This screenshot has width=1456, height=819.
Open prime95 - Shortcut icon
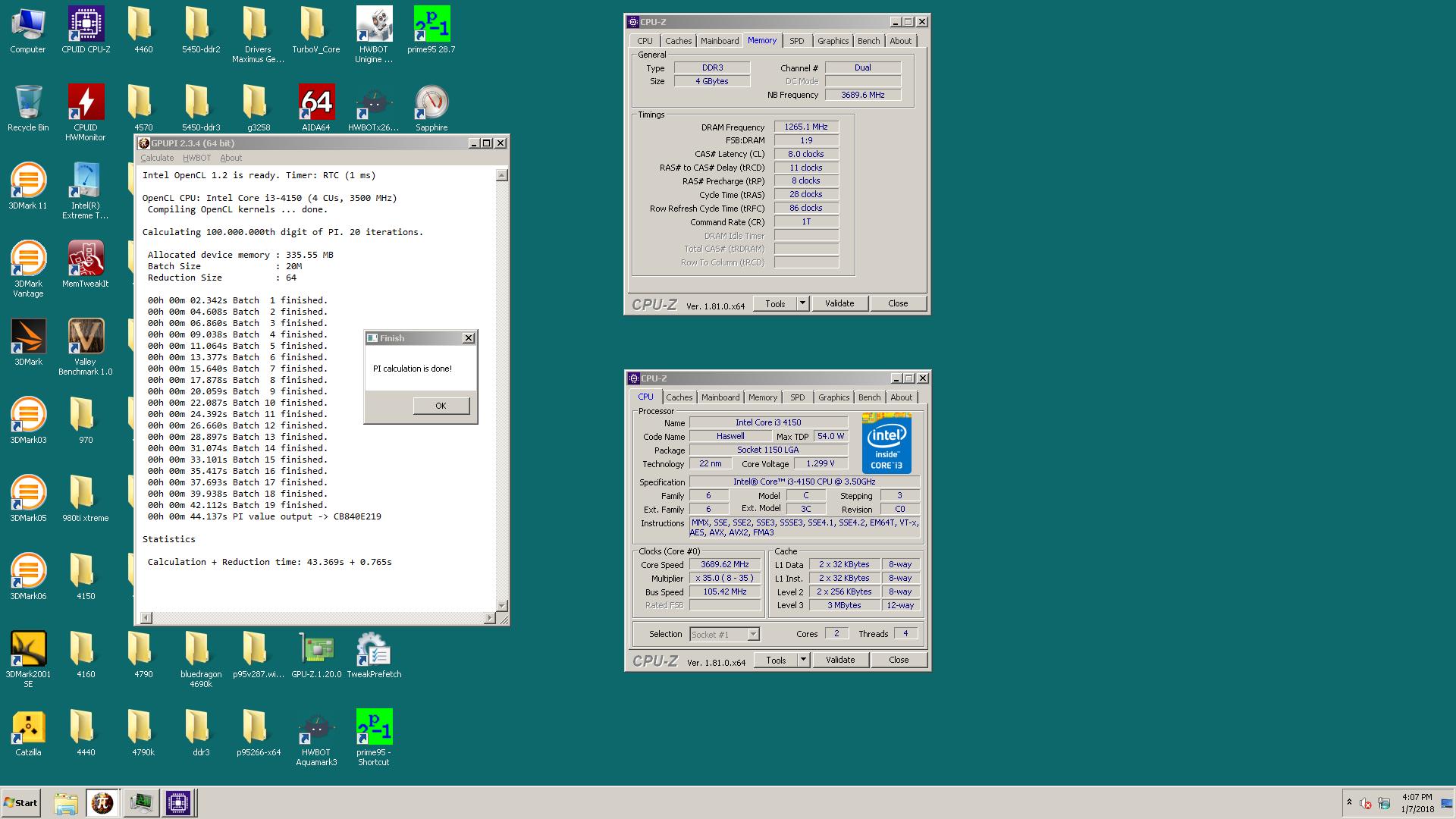pyautogui.click(x=374, y=738)
